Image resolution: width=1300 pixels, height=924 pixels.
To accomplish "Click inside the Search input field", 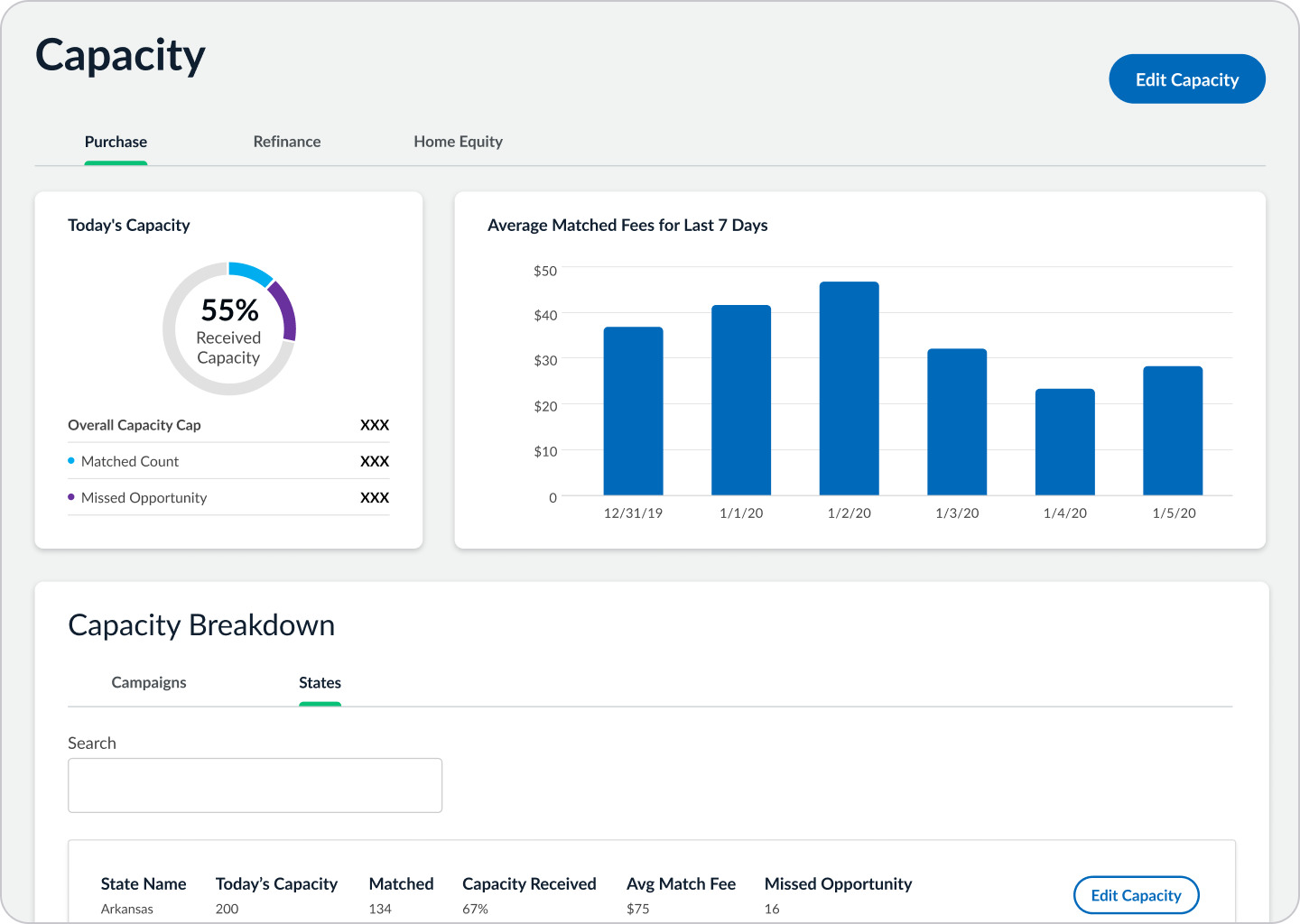I will [x=255, y=785].
